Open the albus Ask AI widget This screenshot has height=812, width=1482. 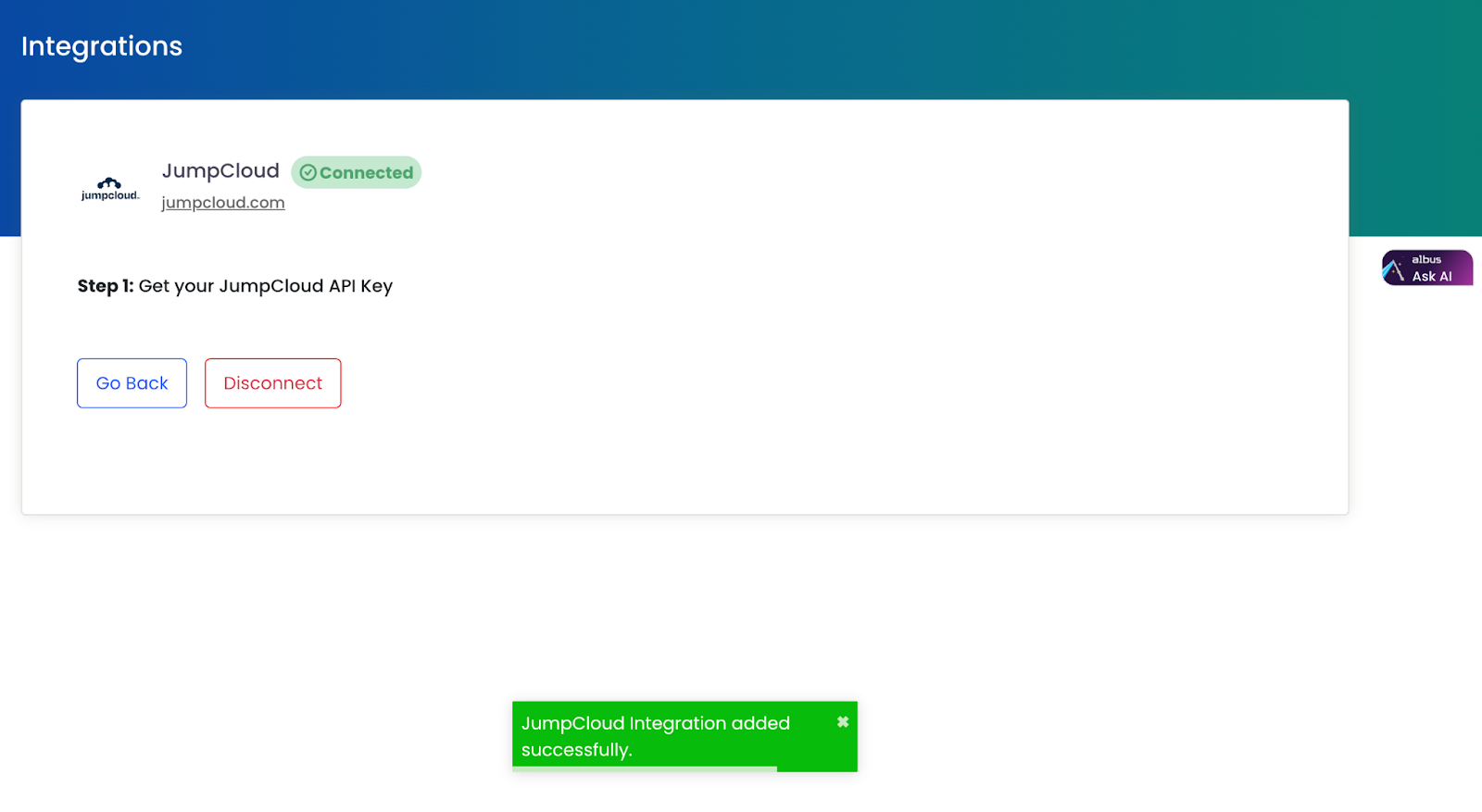click(x=1427, y=268)
